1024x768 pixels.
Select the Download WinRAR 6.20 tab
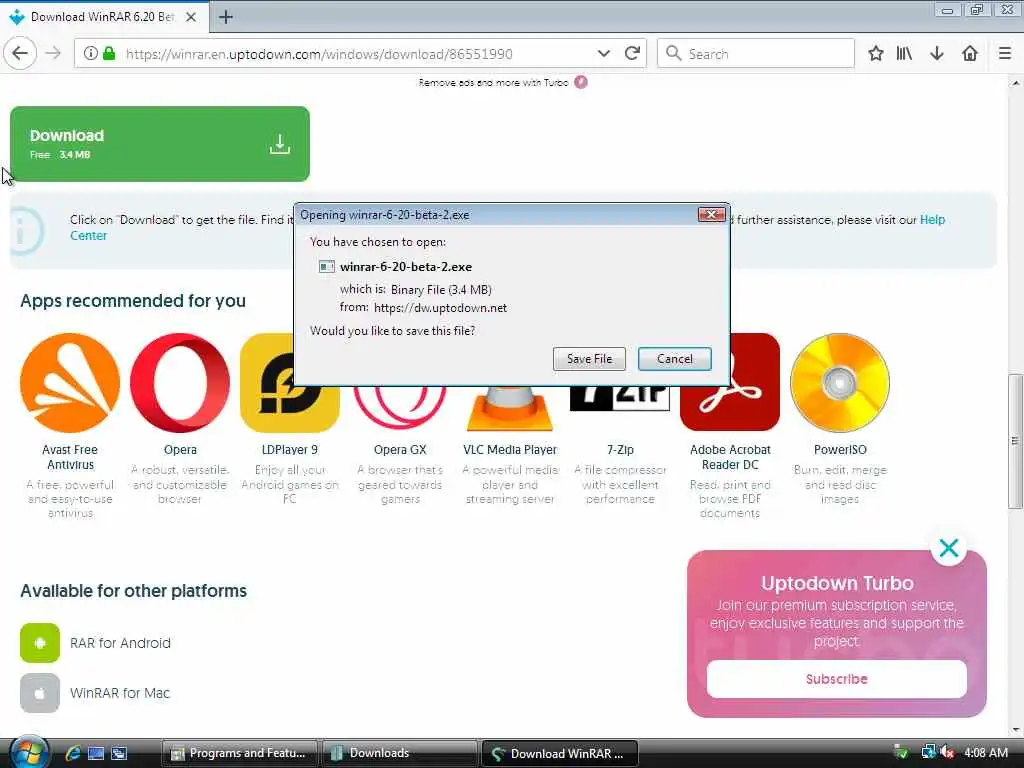click(x=103, y=17)
